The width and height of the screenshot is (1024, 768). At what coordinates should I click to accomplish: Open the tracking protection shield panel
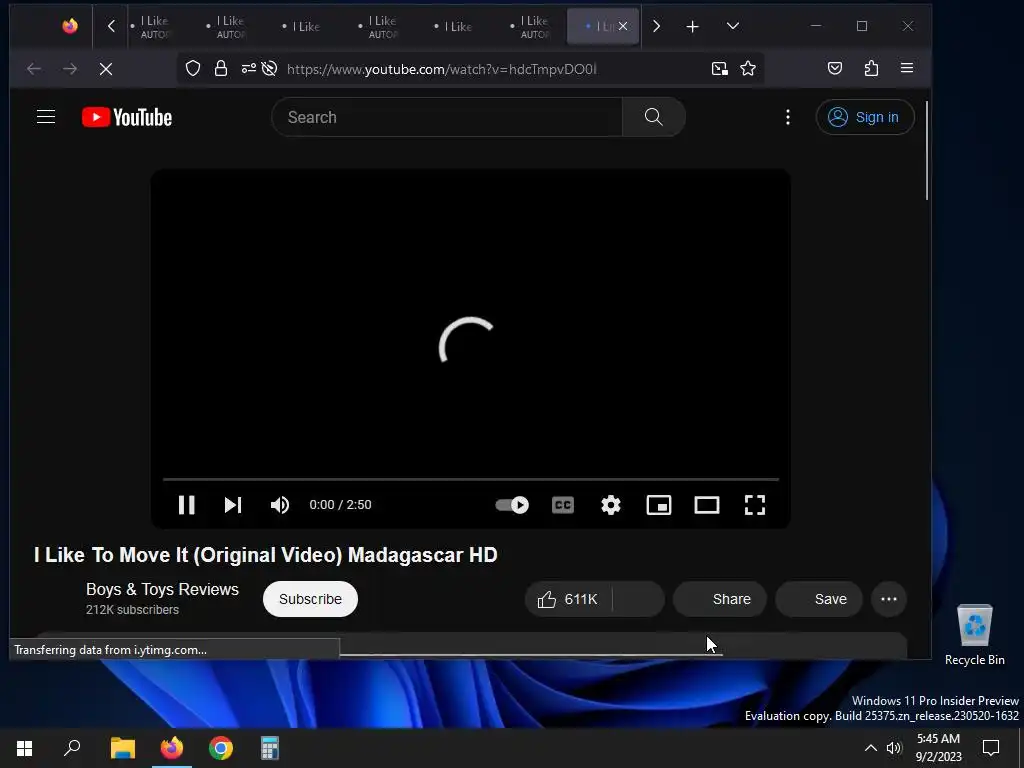(x=193, y=69)
